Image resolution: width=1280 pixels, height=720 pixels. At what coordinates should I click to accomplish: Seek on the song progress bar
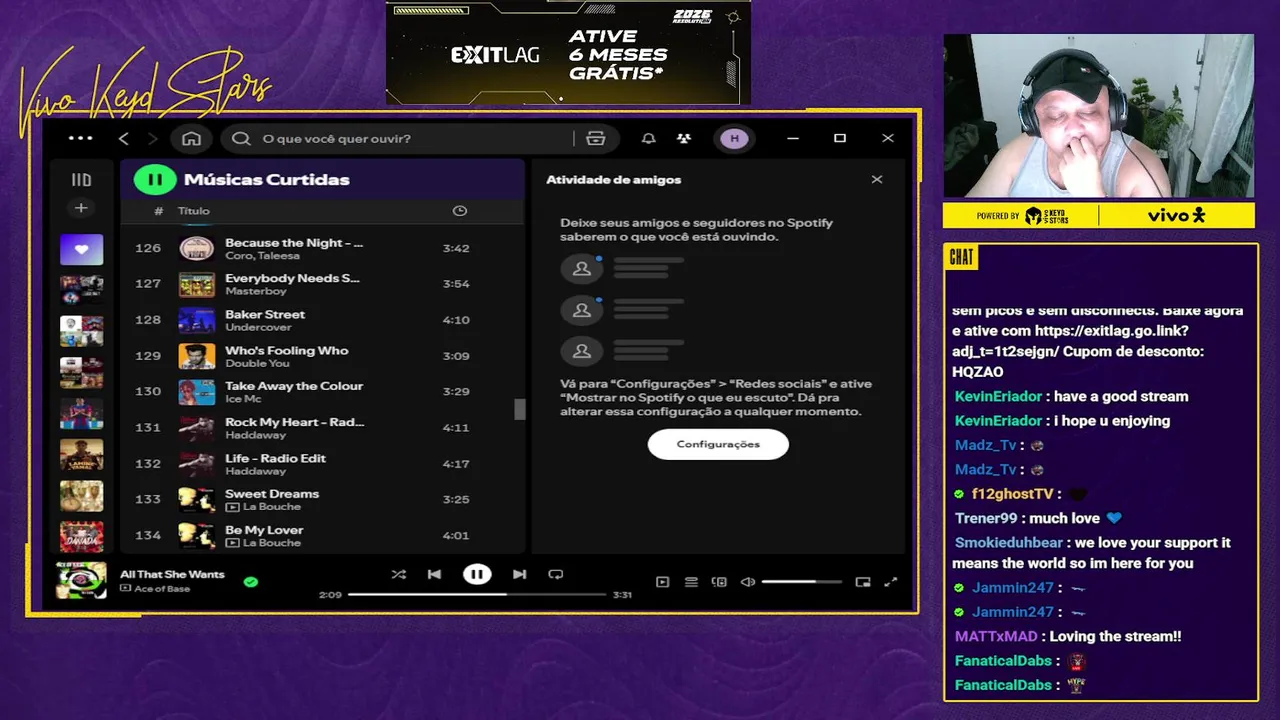(477, 594)
